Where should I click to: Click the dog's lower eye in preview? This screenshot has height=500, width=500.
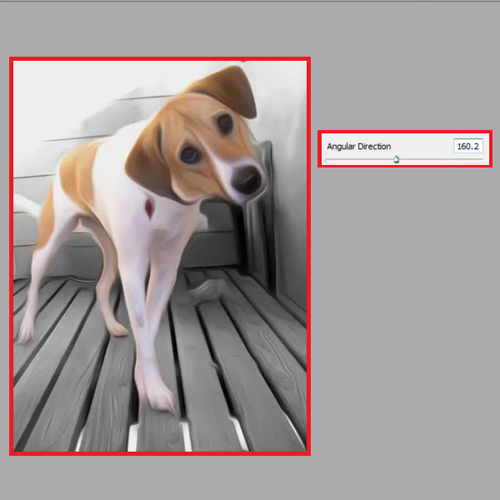click(x=190, y=154)
